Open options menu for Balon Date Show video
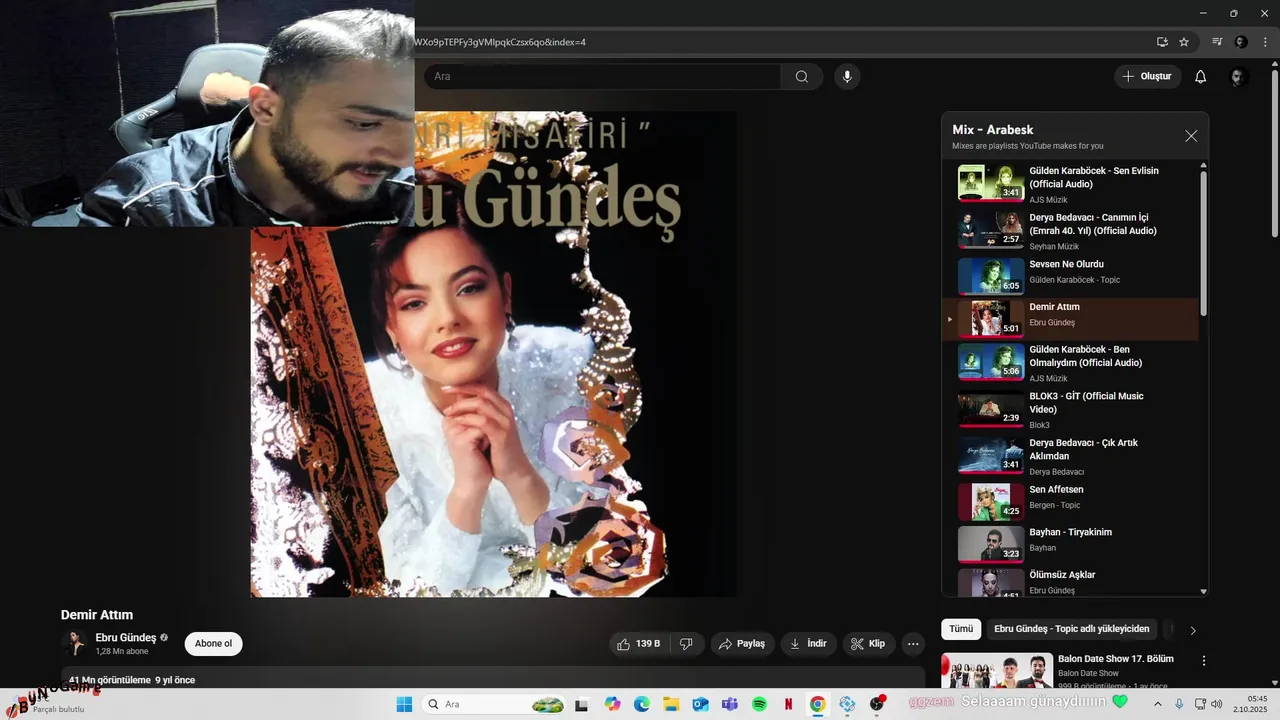Screen dimensions: 1280x720 pos(1204,661)
